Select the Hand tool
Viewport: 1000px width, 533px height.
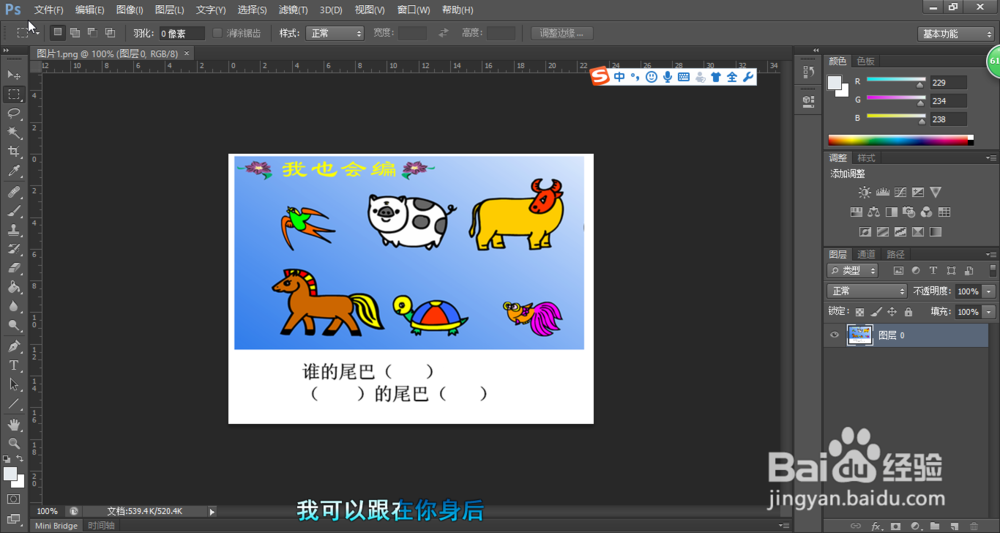13,425
